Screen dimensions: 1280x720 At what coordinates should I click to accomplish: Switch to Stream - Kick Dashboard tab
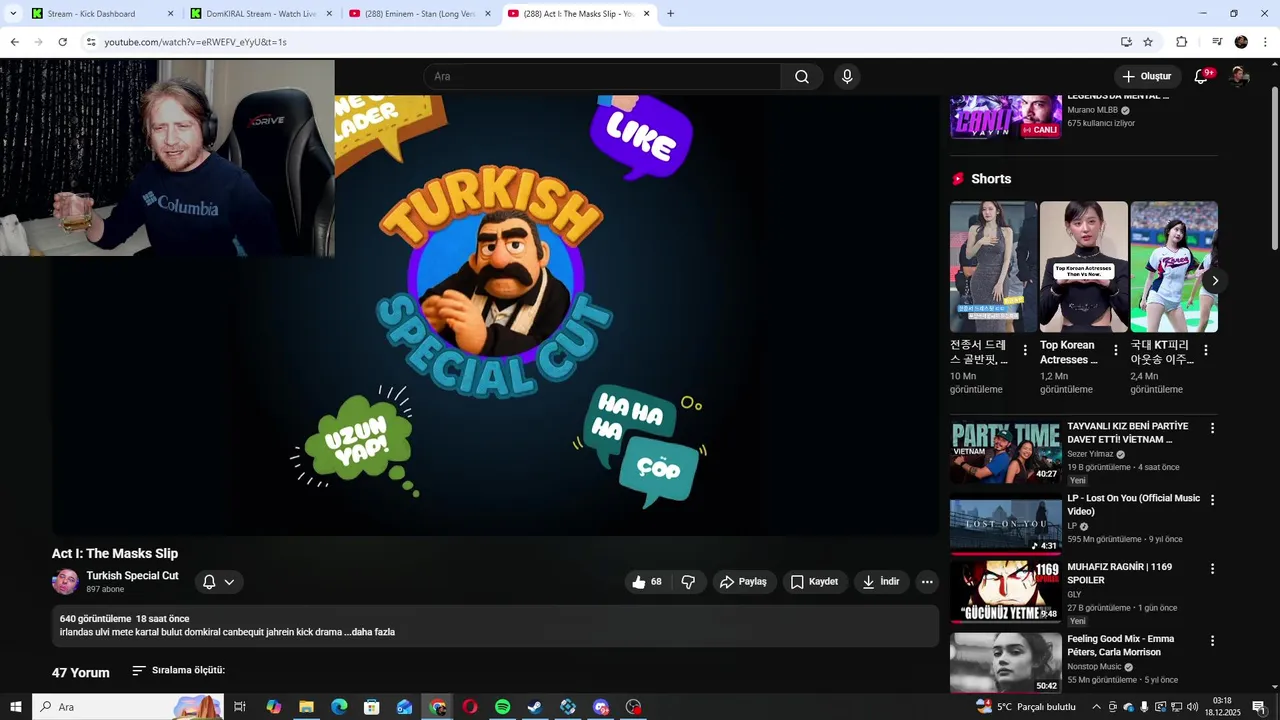click(x=102, y=14)
